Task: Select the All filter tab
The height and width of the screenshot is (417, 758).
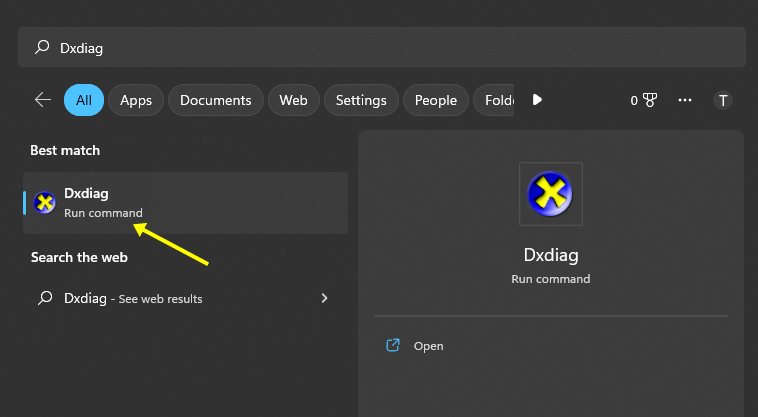Action: click(84, 100)
